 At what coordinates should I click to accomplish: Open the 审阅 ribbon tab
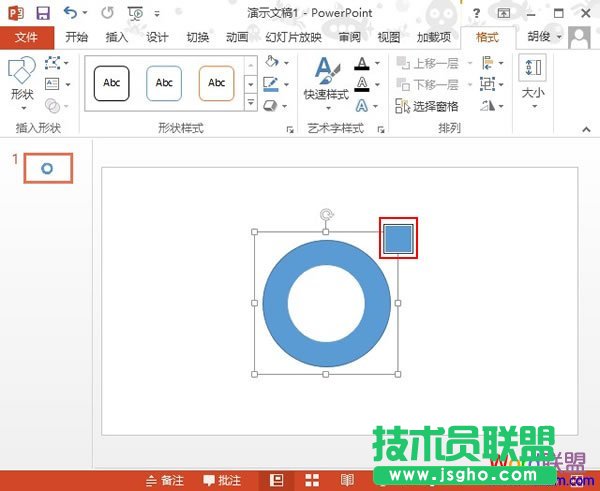(349, 37)
